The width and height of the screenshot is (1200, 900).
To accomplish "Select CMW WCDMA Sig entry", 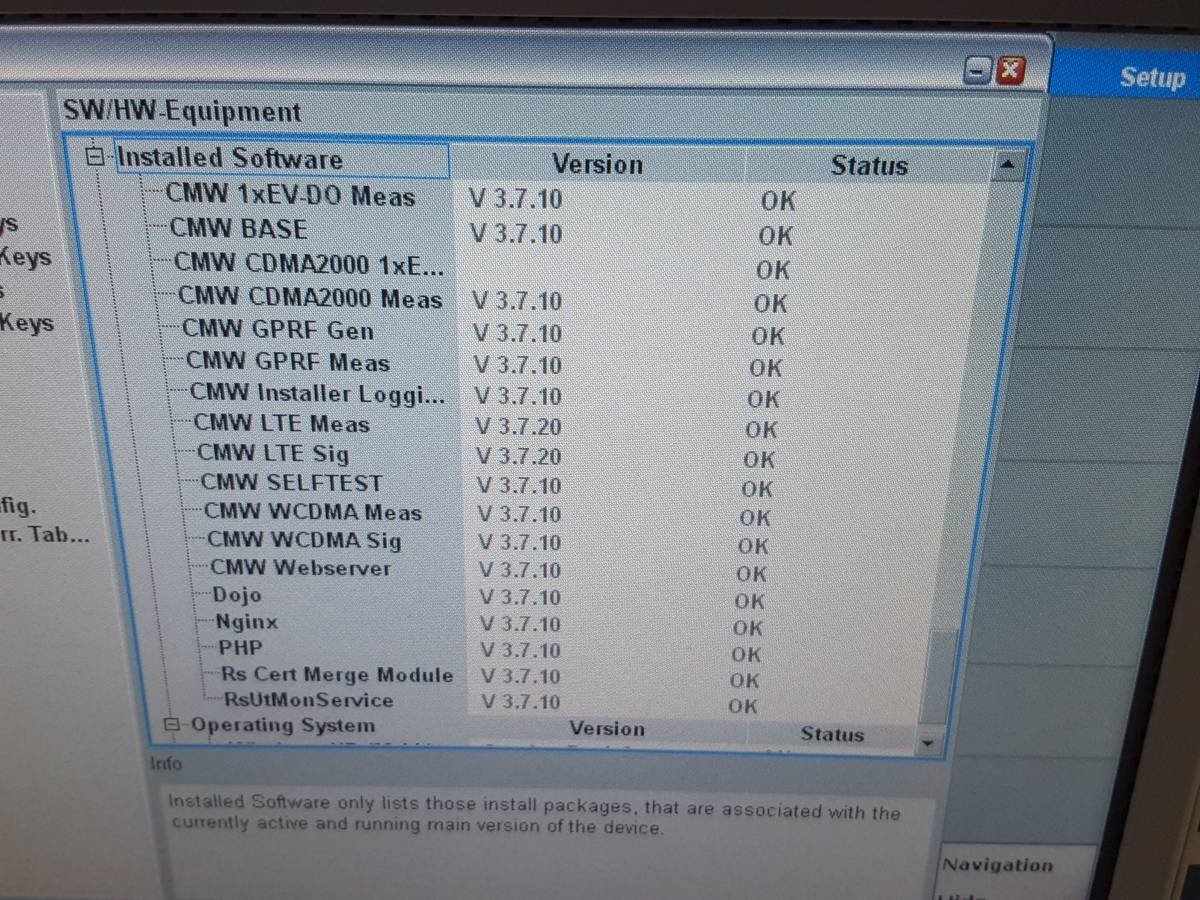I will coord(304,540).
